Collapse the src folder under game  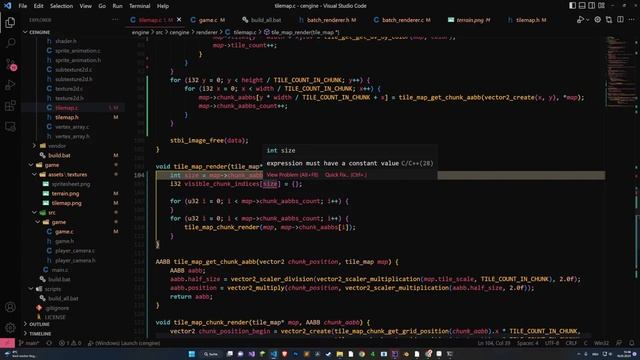[51, 212]
